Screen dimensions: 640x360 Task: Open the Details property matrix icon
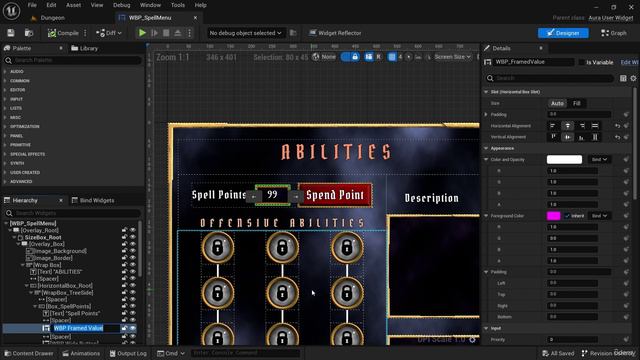tap(623, 78)
